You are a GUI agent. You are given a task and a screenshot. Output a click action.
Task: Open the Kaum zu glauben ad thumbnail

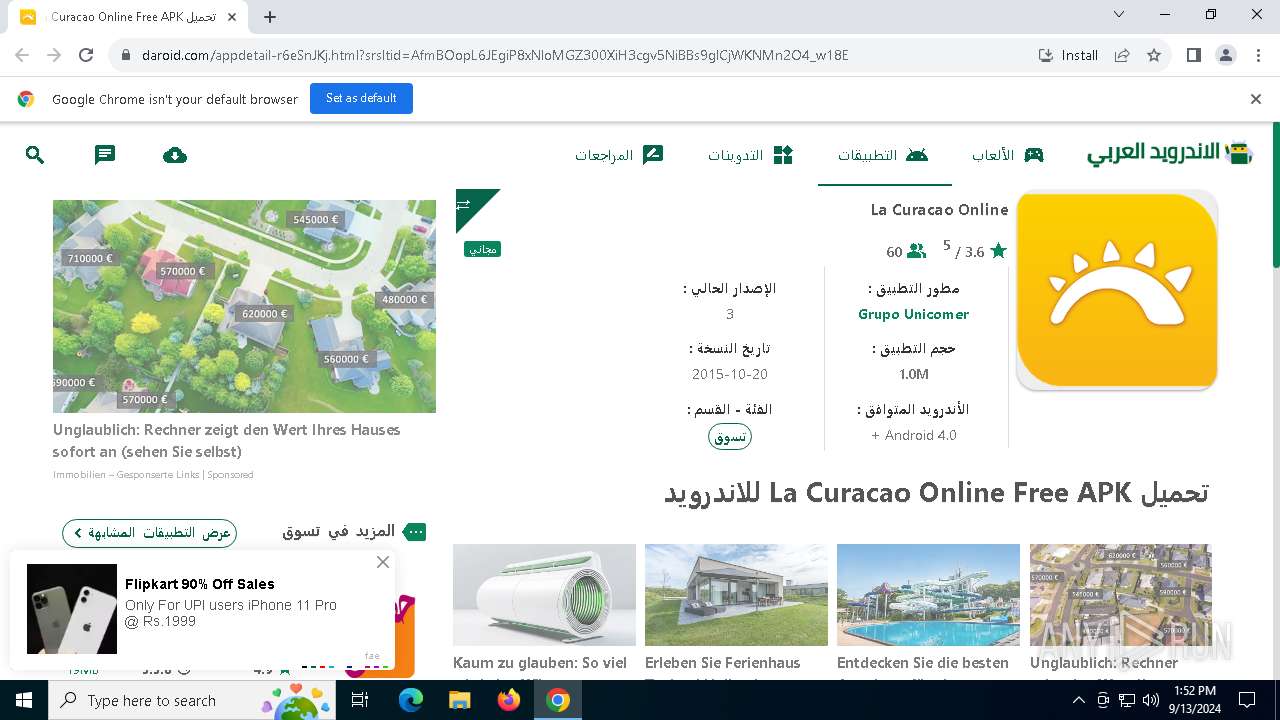point(544,595)
